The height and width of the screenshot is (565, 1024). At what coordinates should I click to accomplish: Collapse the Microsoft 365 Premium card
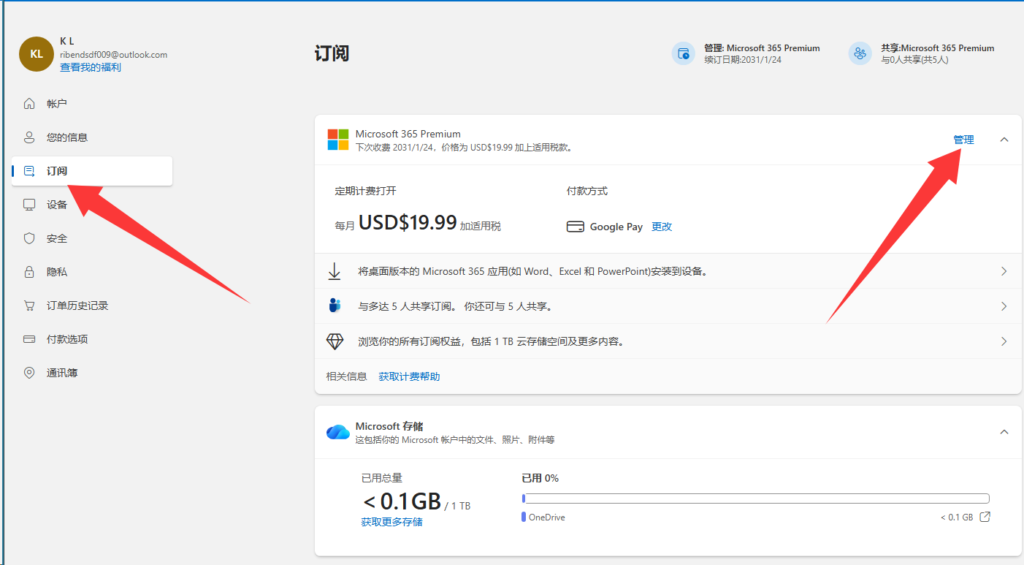pos(1004,140)
